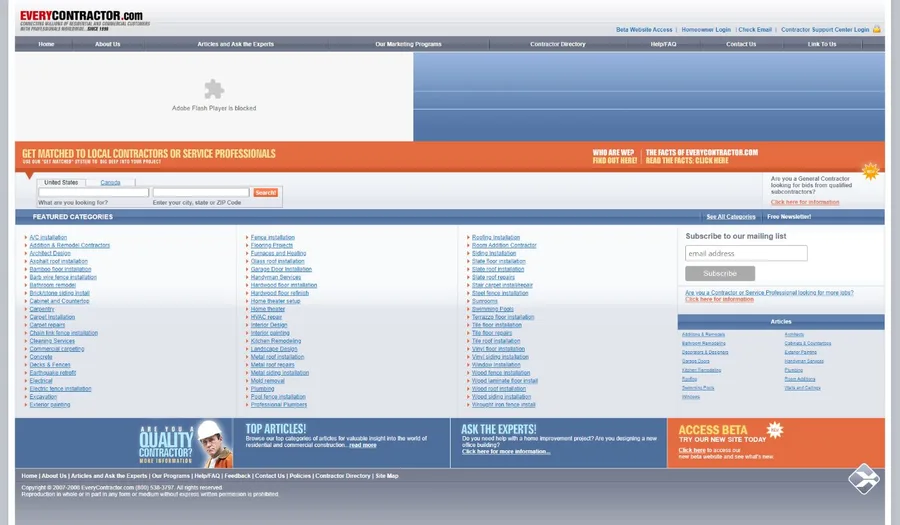Click 'Click here for more information' experts link

coord(506,452)
